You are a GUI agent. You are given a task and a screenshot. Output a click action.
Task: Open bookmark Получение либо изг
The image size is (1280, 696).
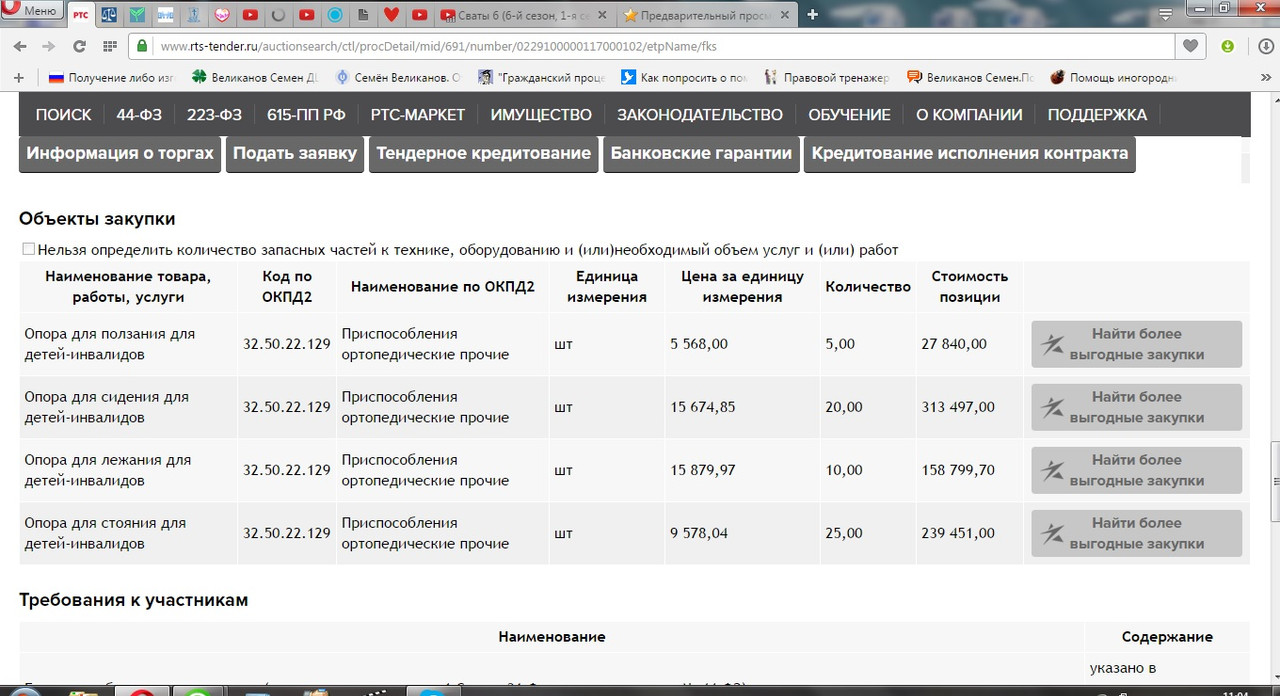tap(111, 77)
